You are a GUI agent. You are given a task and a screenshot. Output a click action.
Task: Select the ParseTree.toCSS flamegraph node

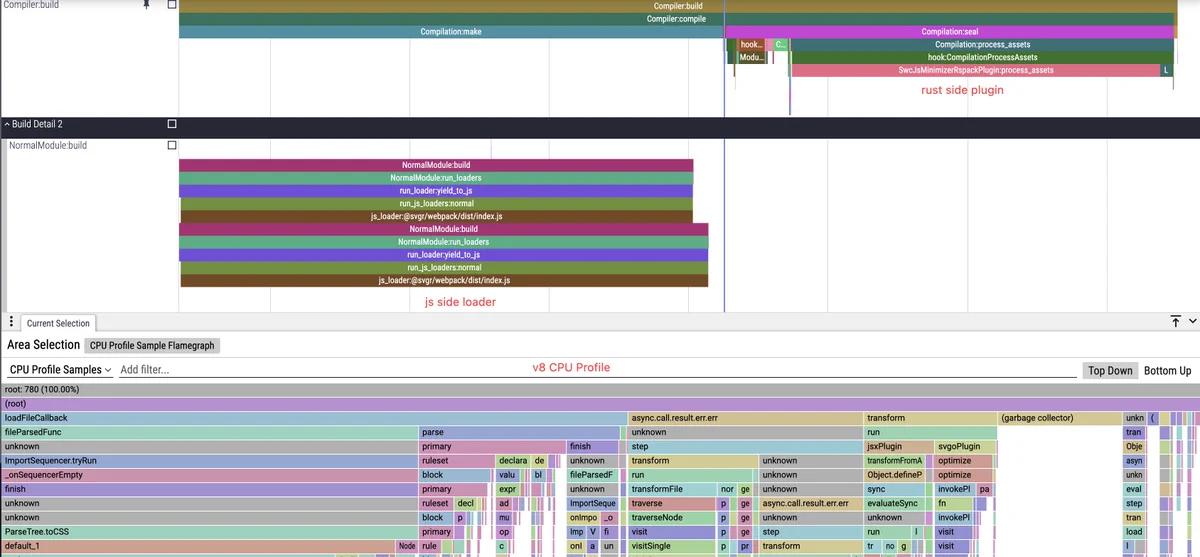coord(209,532)
